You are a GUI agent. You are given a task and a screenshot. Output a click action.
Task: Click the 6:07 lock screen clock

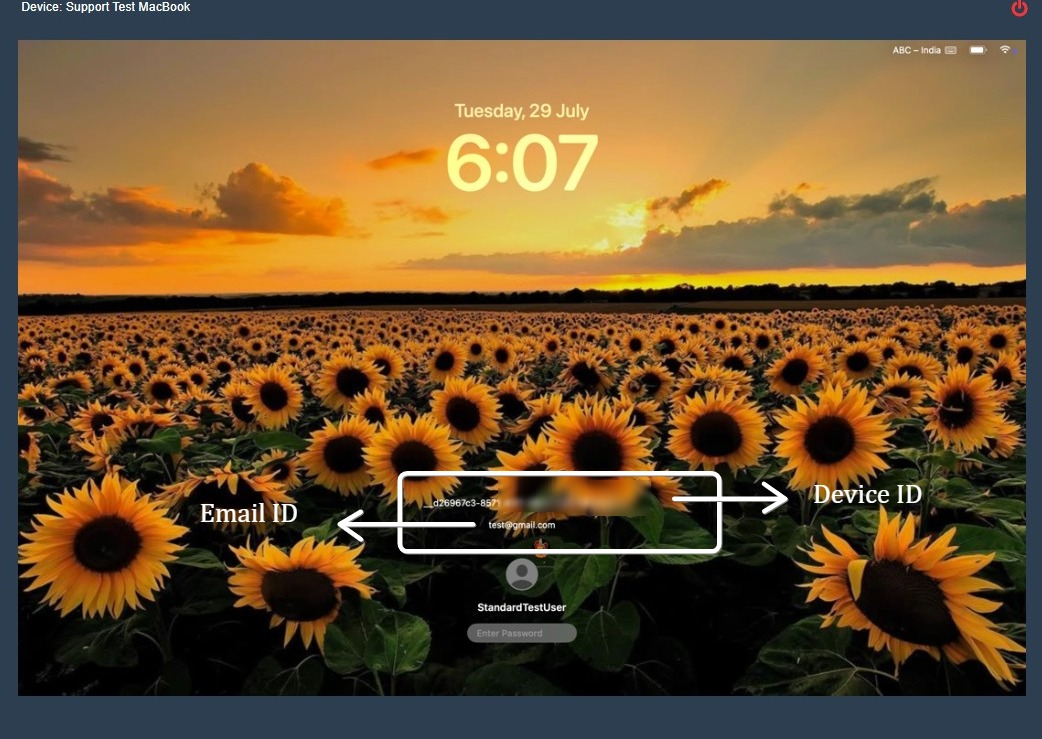[521, 162]
